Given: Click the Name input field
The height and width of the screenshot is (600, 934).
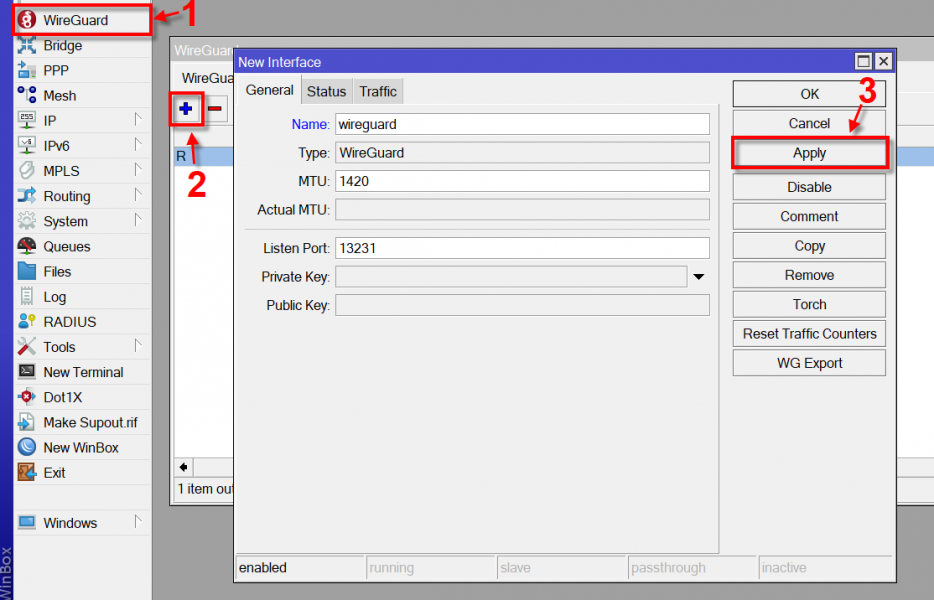Looking at the screenshot, I should [522, 124].
